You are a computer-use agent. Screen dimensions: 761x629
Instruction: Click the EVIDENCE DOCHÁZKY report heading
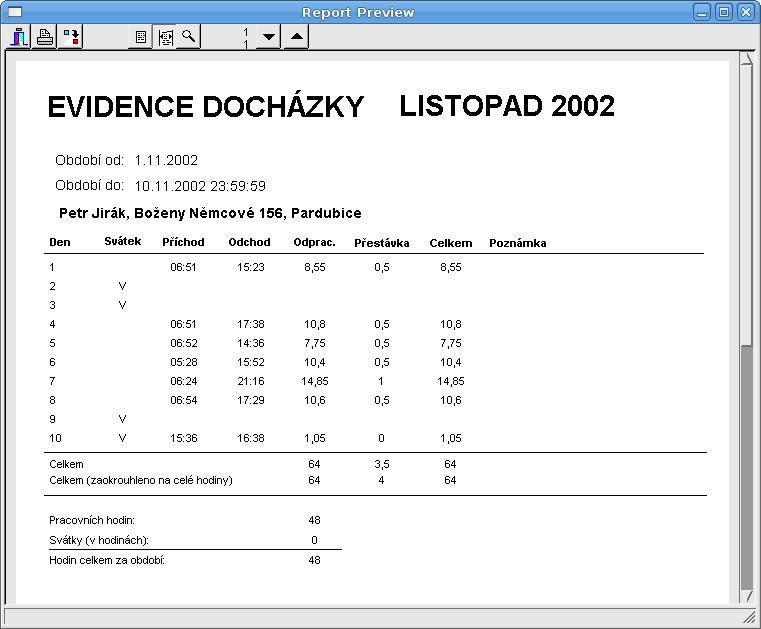coord(205,107)
